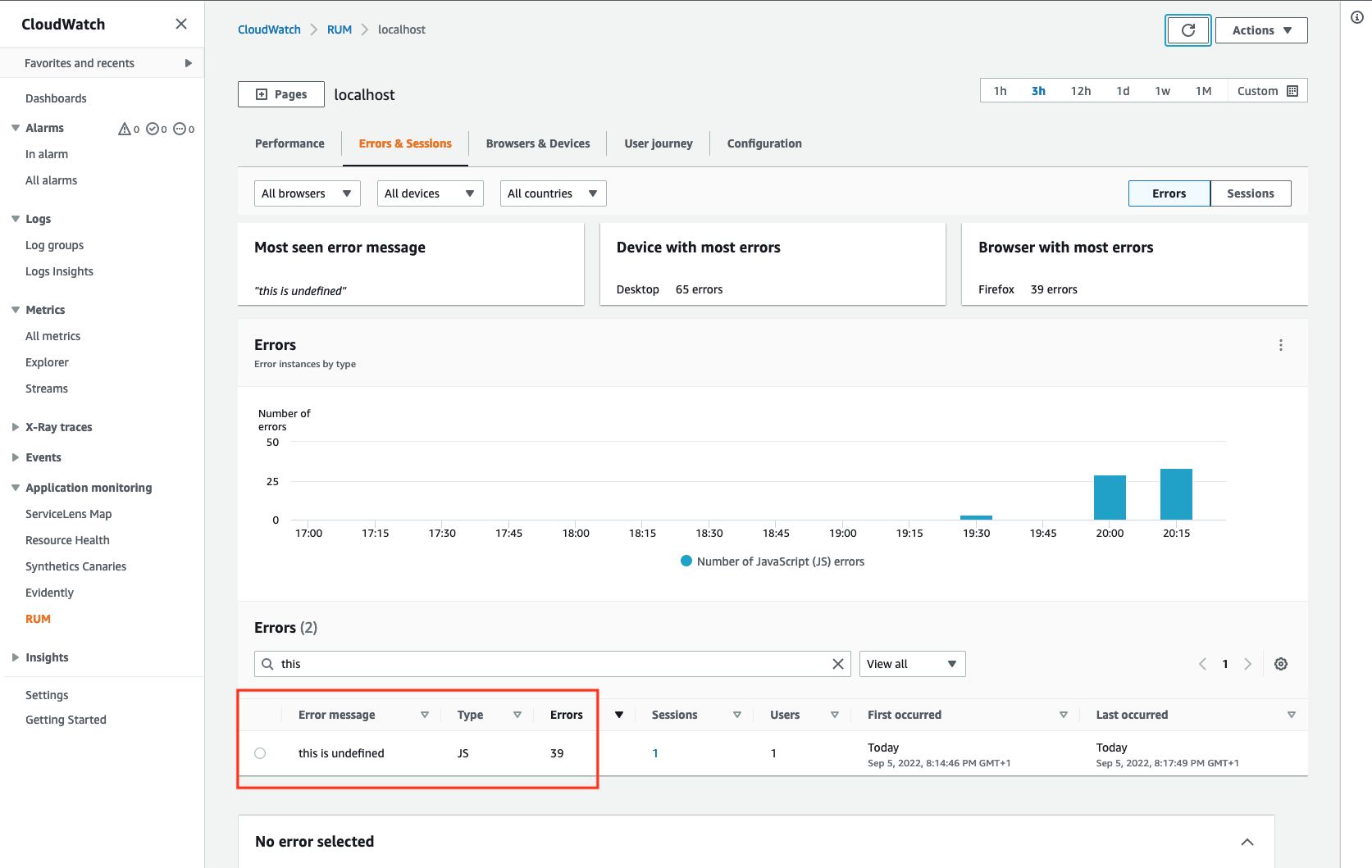The width and height of the screenshot is (1372, 868).
Task: Click the Custom time range calendar icon
Action: (1292, 91)
